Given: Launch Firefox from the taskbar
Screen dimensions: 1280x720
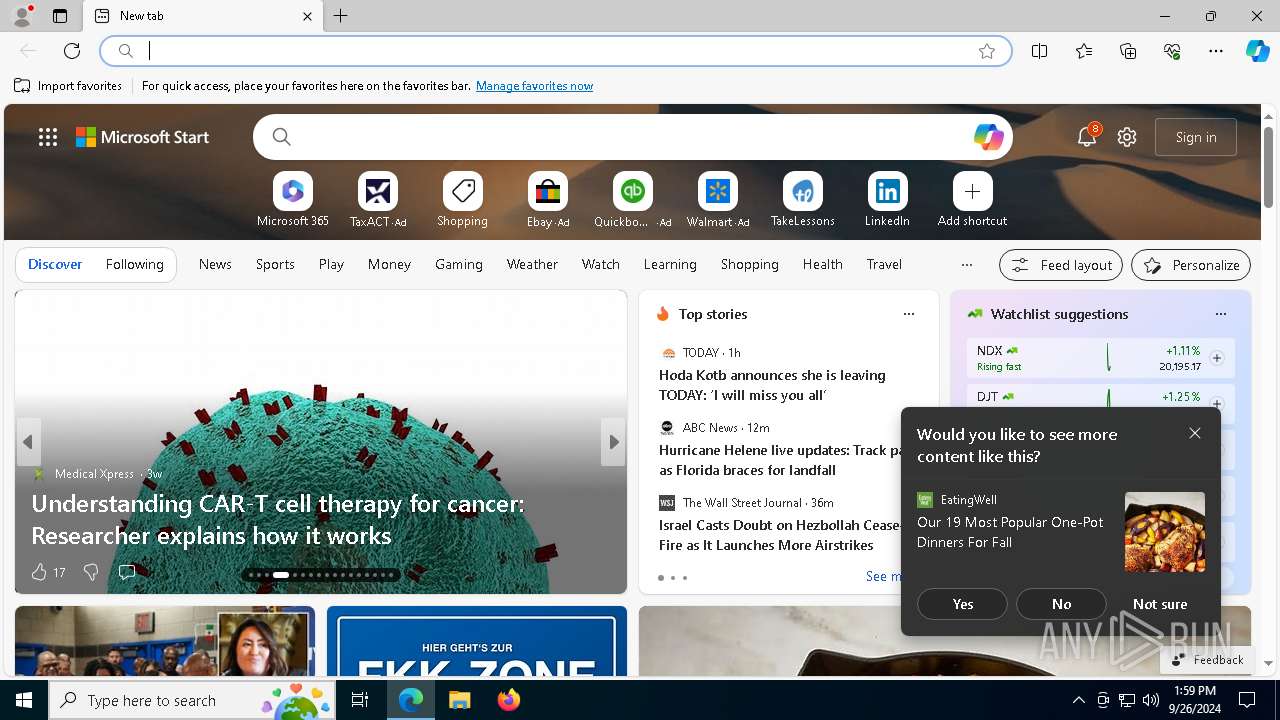Looking at the screenshot, I should pyautogui.click(x=509, y=700).
